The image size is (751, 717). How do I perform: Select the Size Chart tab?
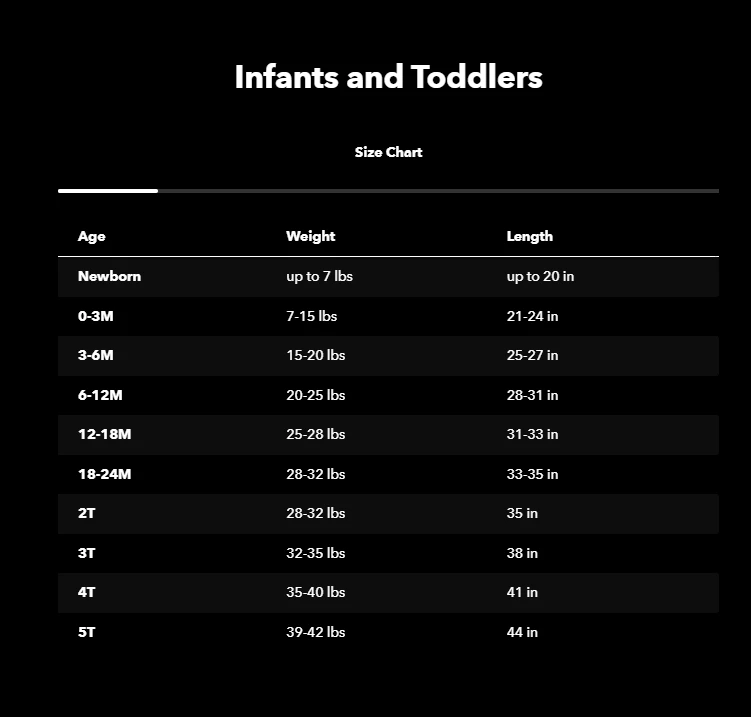click(x=388, y=153)
